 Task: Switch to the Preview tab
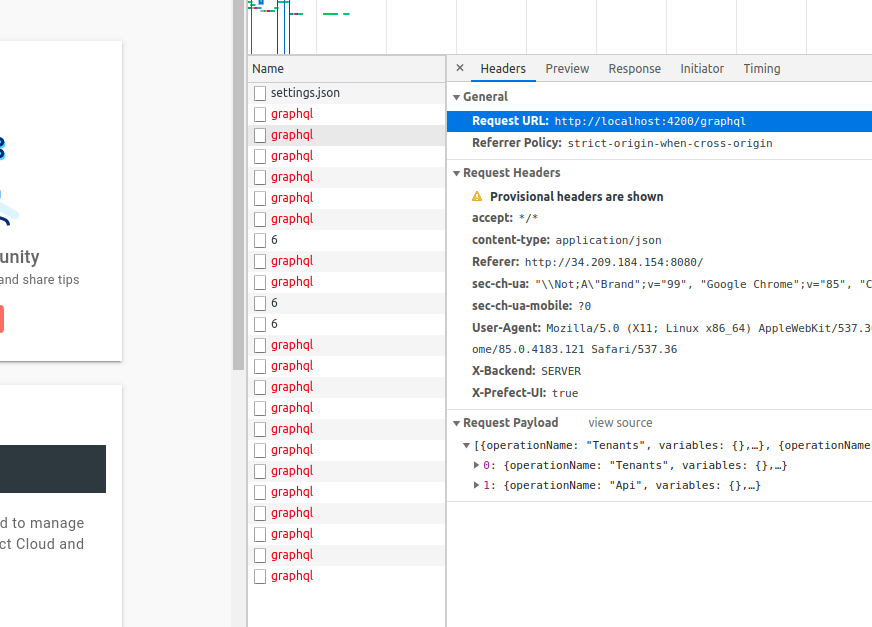point(567,68)
